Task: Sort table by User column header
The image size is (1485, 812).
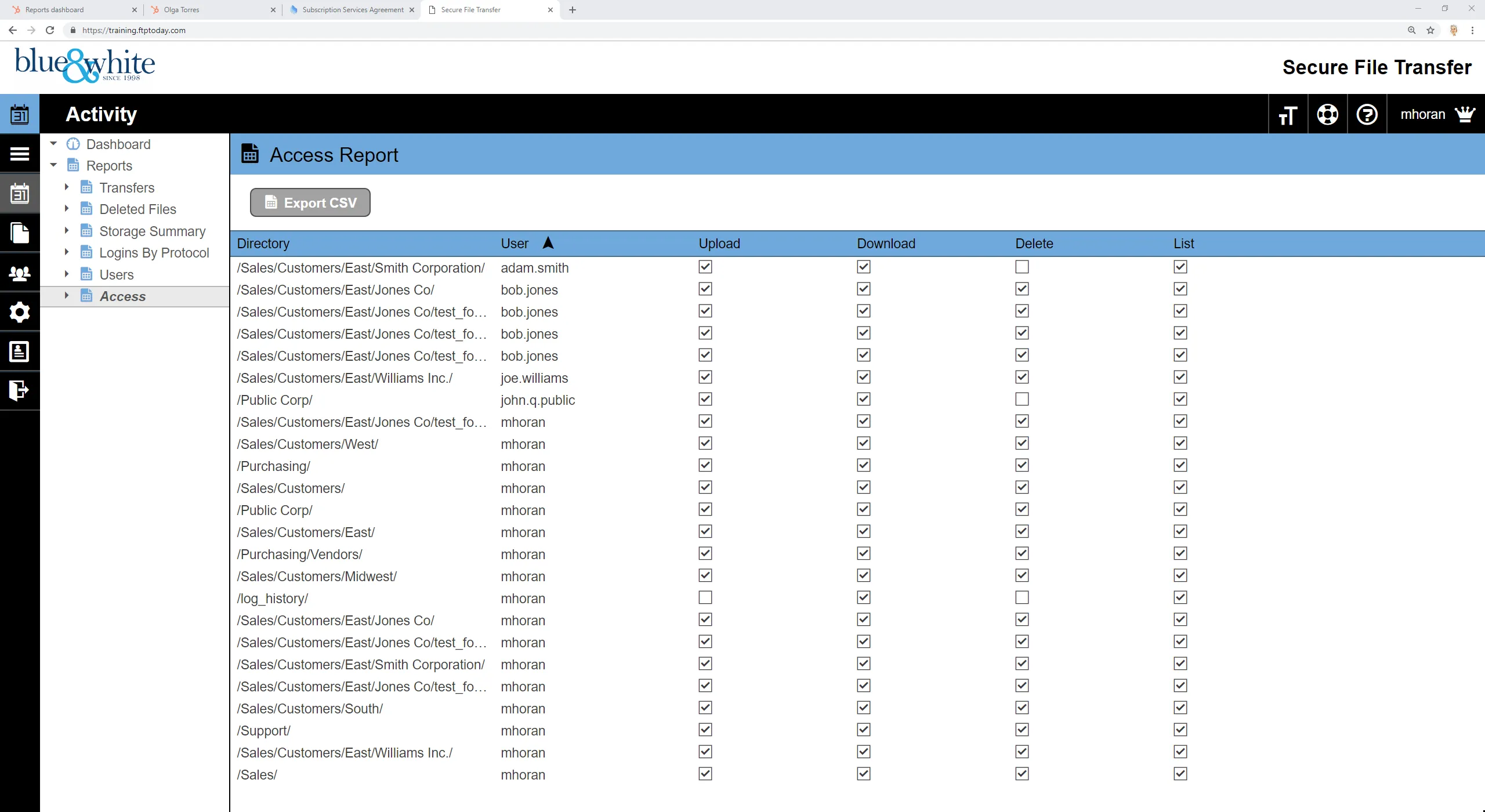Action: click(515, 244)
